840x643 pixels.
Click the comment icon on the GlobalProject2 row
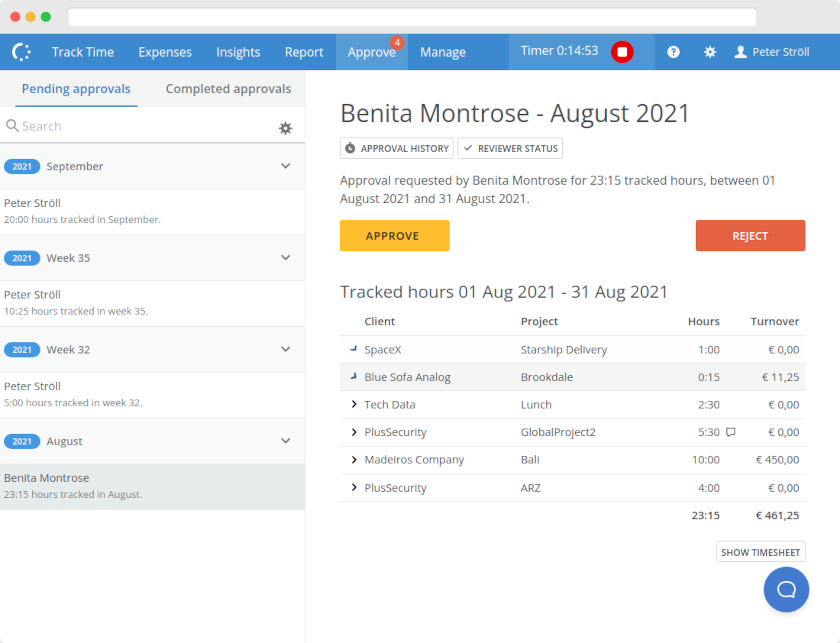[730, 431]
